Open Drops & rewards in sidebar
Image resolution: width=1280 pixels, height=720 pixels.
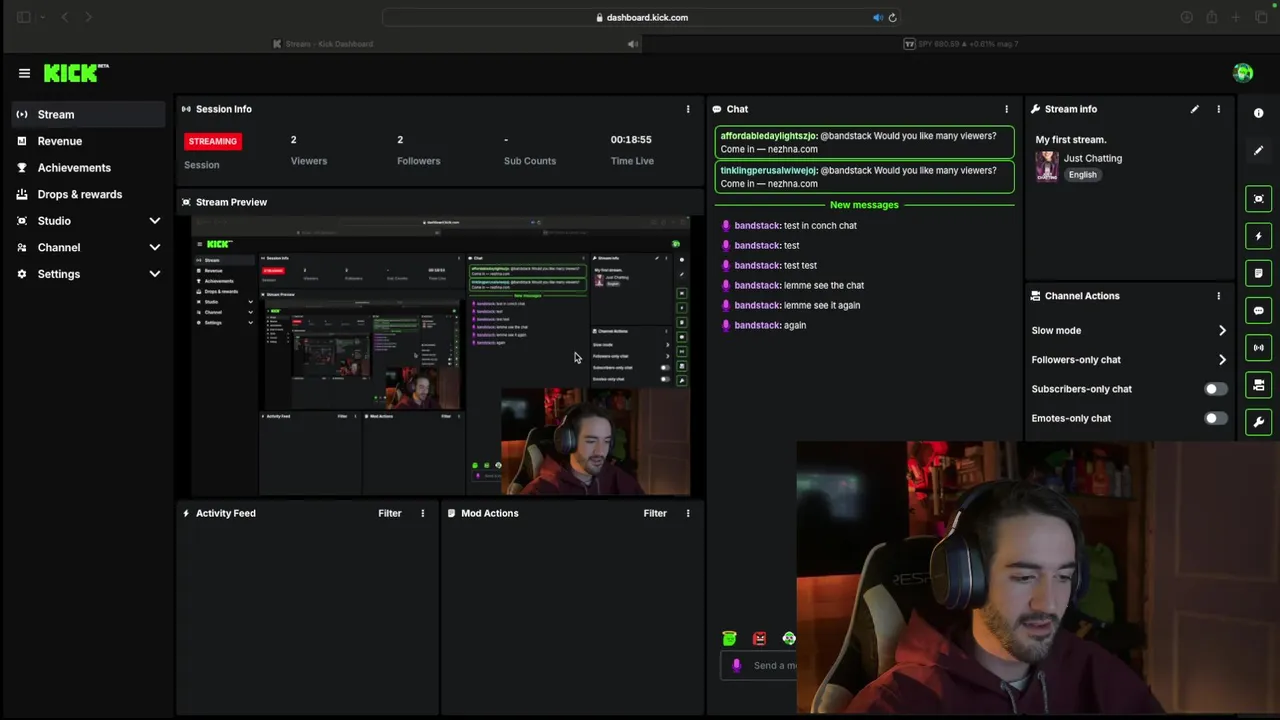pyautogui.click(x=88, y=194)
